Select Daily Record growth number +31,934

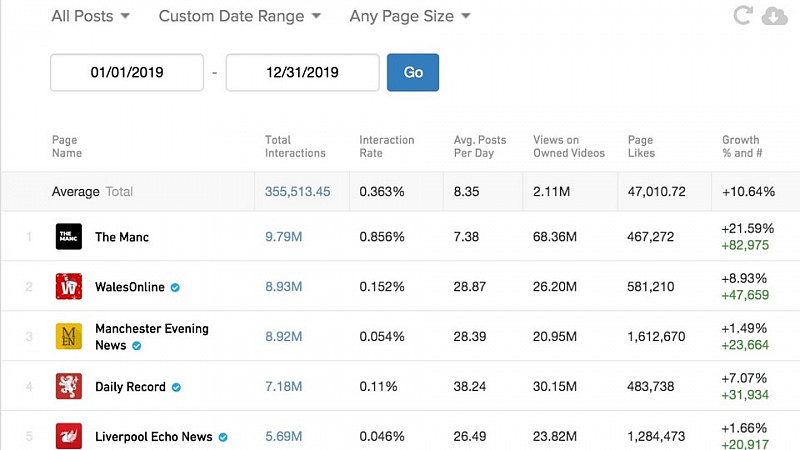pyautogui.click(x=745, y=395)
